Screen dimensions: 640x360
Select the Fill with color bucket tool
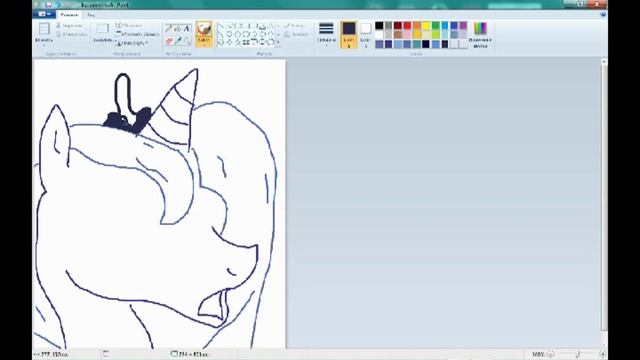pos(178,29)
